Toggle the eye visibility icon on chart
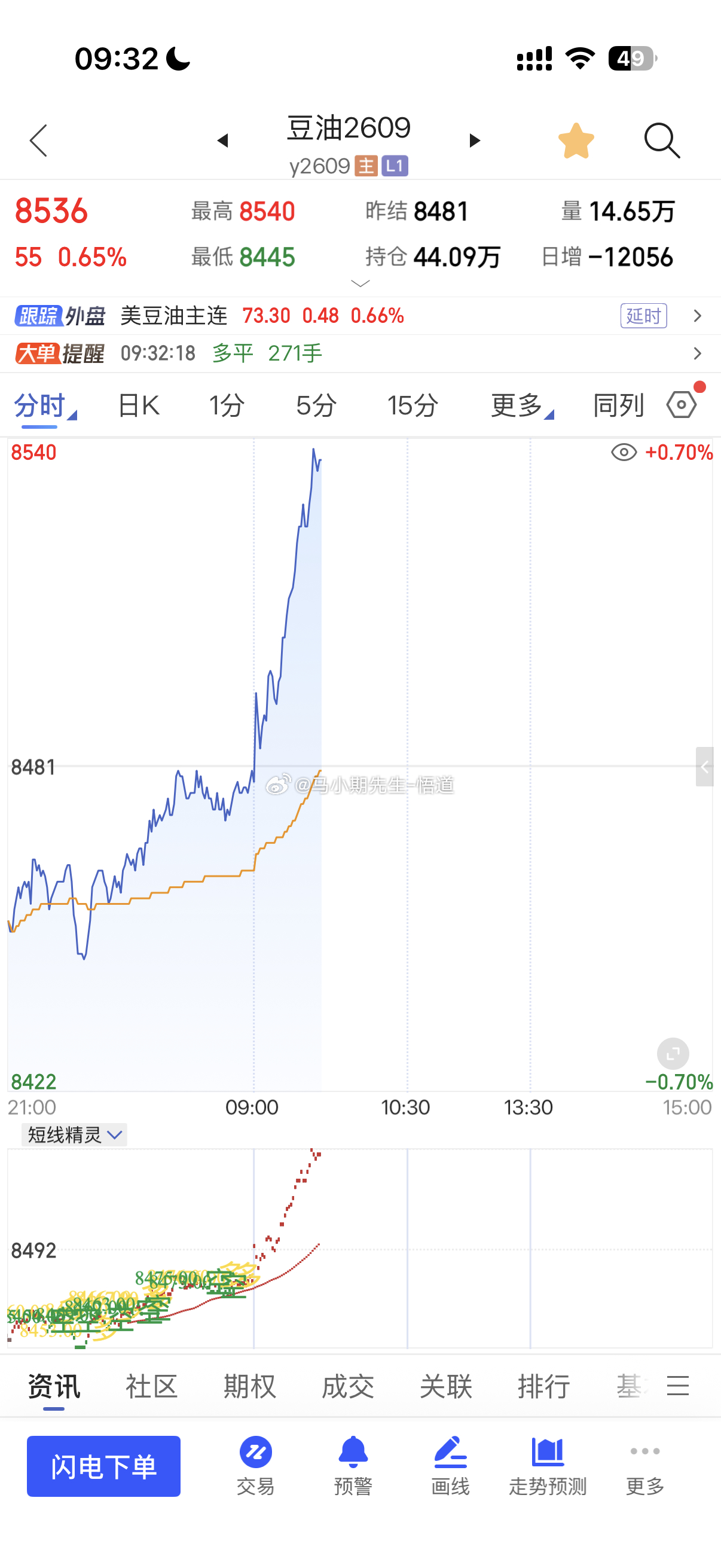This screenshot has height=1568, width=721. (x=624, y=452)
